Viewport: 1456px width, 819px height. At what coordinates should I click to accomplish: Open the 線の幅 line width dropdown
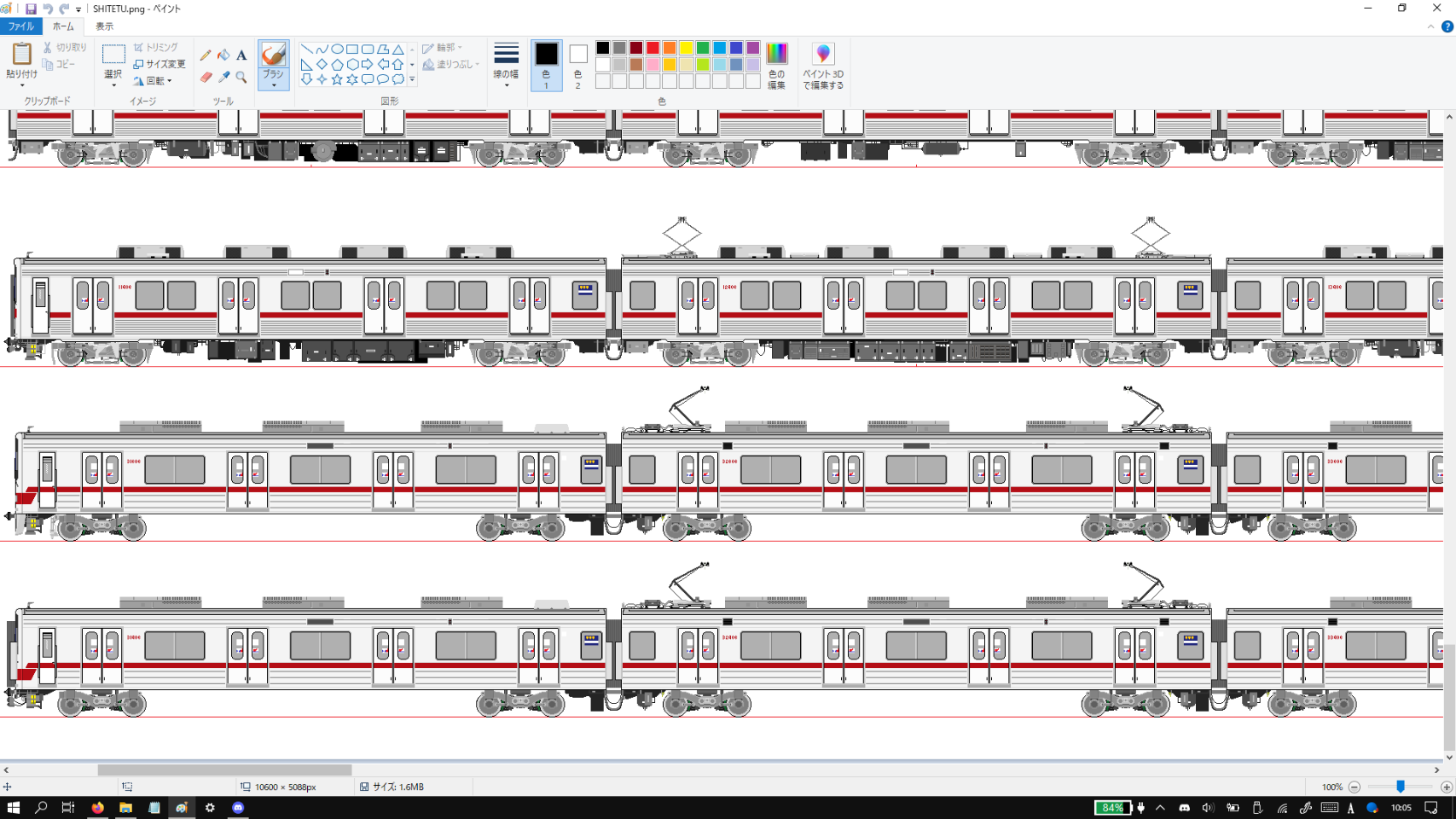tap(506, 66)
